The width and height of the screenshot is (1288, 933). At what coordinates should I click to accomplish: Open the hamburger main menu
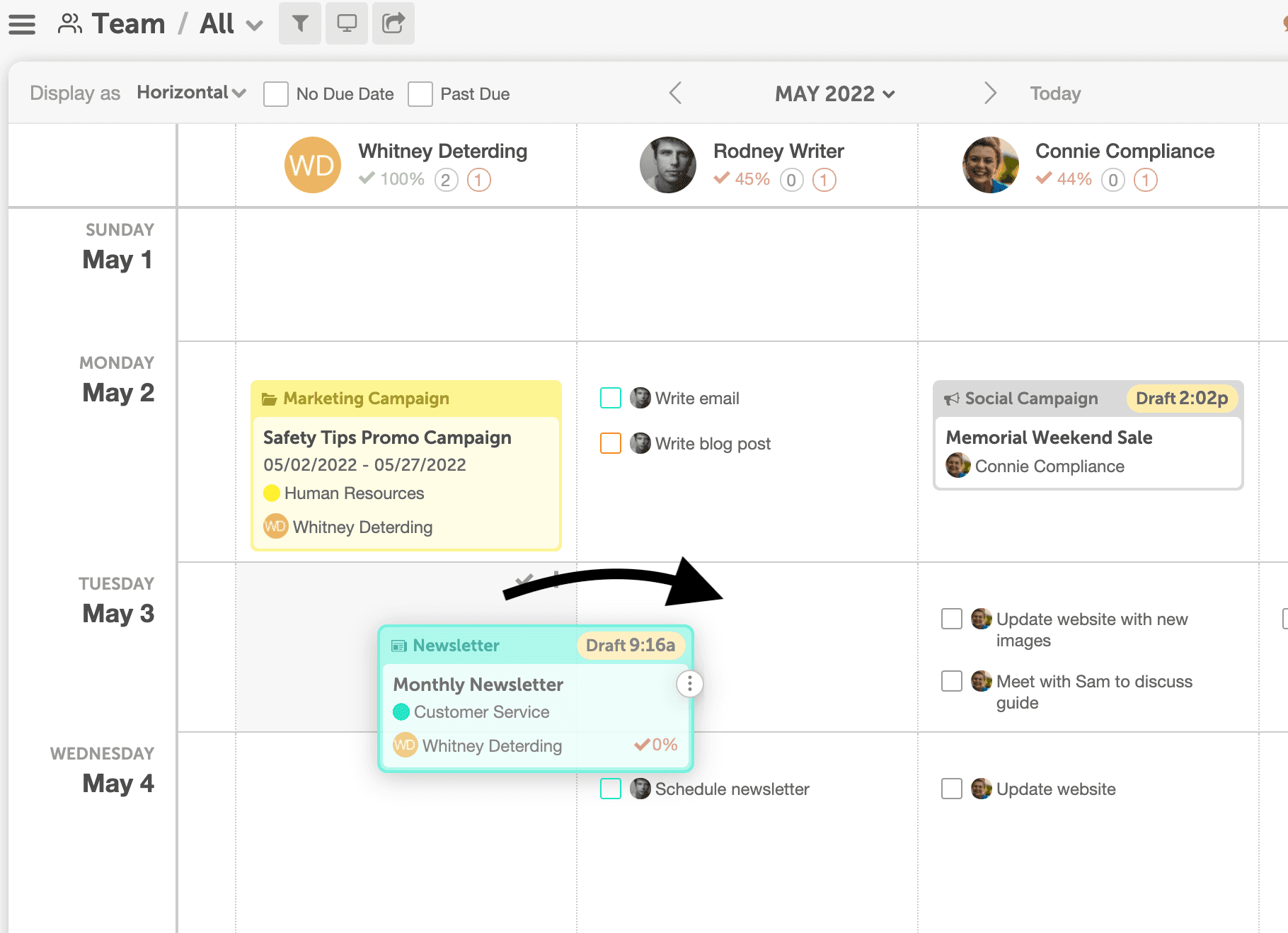(22, 24)
